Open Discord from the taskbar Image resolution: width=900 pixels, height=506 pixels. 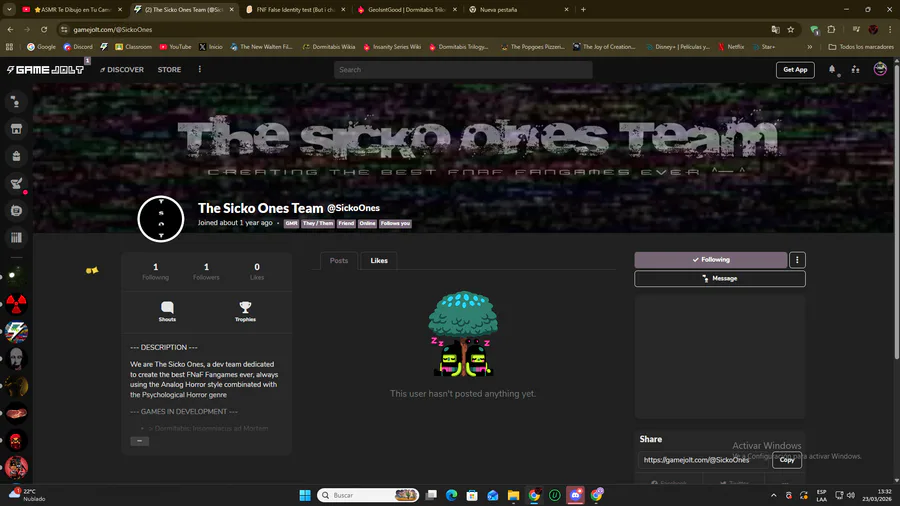pos(575,495)
